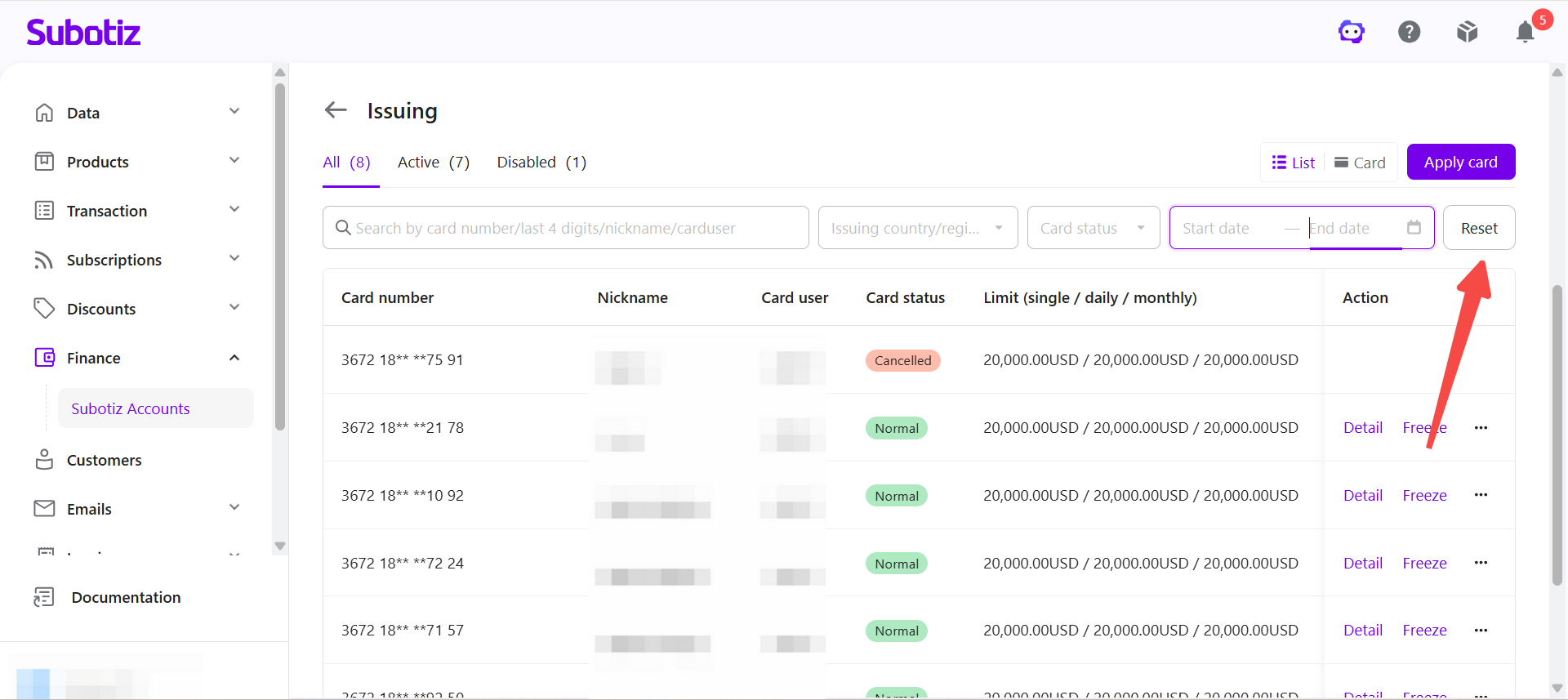Select the Disabled (1) tab
1568x700 pixels.
coord(541,163)
